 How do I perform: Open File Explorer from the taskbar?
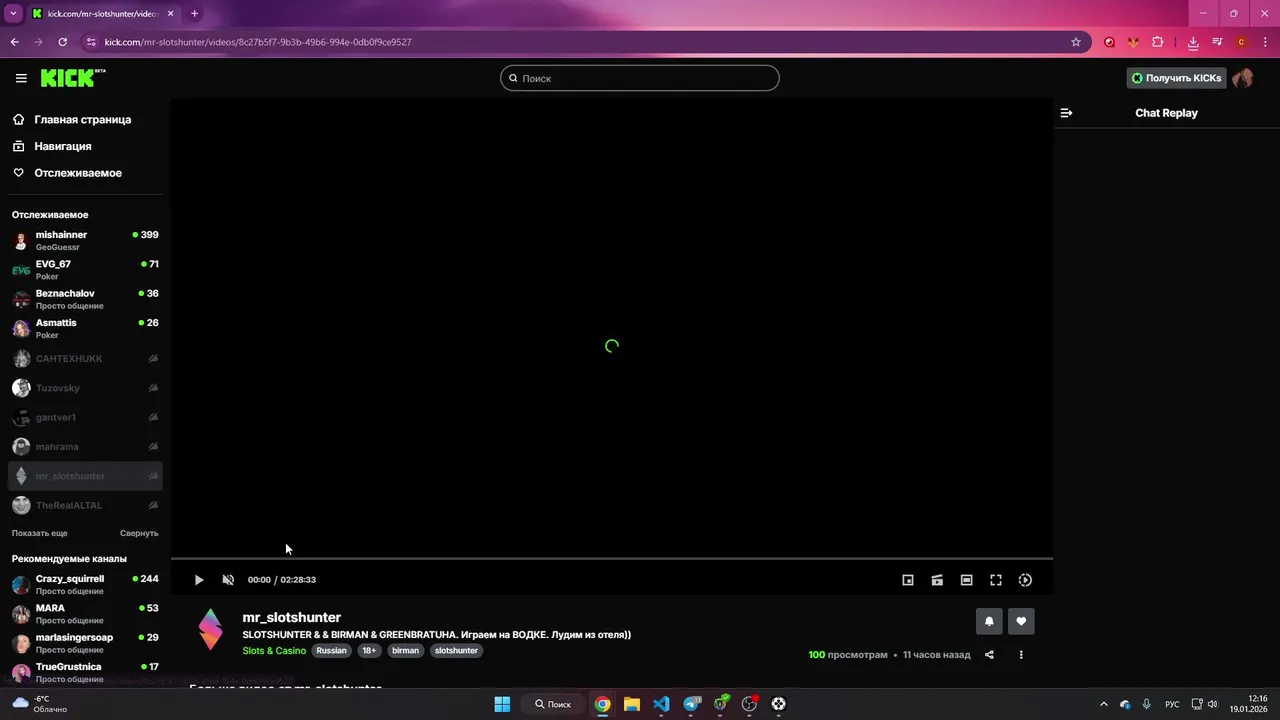pyautogui.click(x=632, y=704)
